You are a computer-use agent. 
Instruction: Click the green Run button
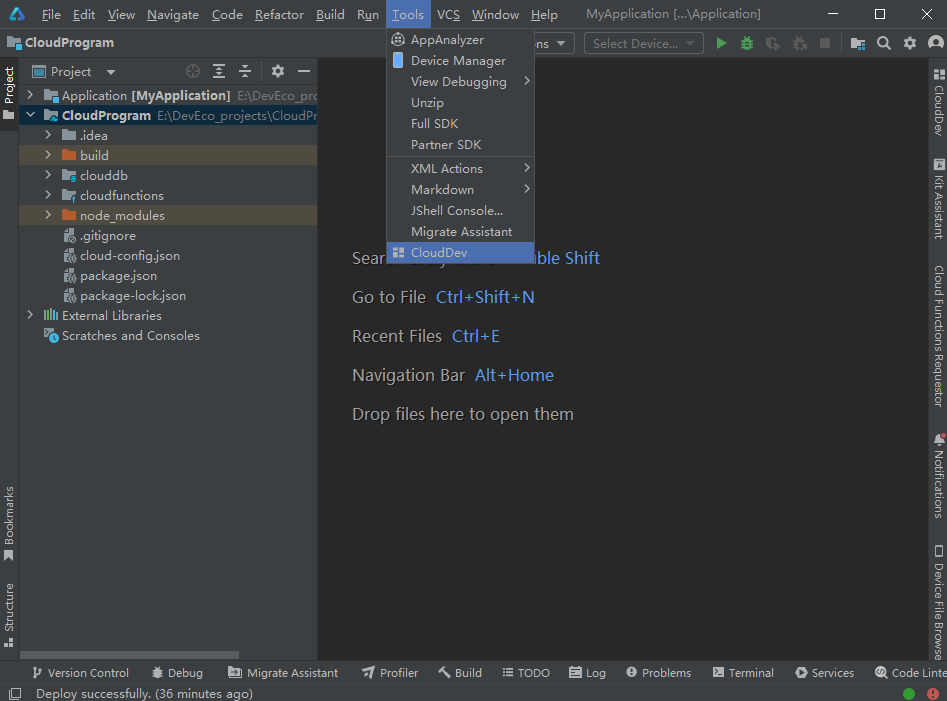(721, 43)
